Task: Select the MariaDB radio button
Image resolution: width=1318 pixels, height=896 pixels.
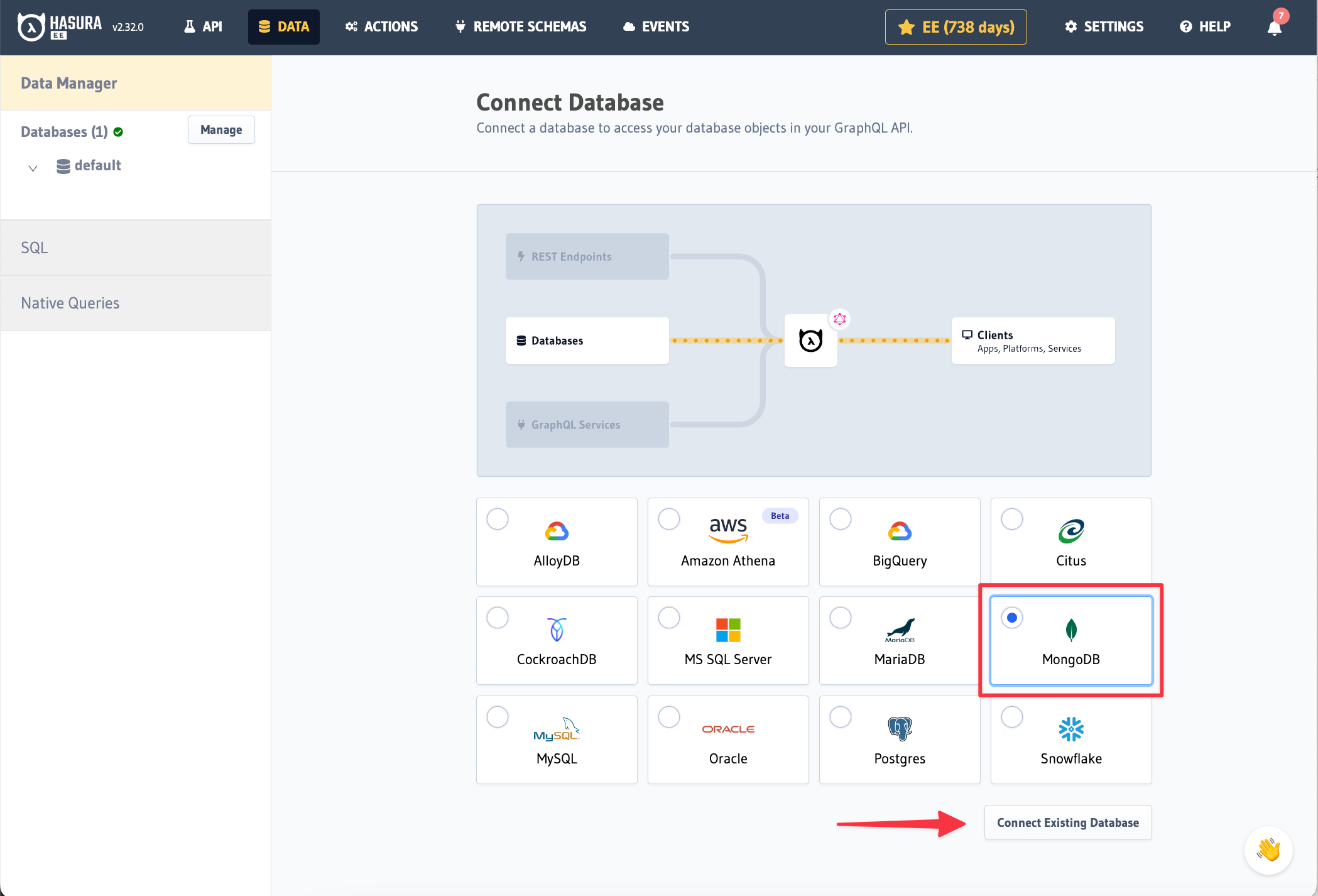Action: tap(841, 618)
